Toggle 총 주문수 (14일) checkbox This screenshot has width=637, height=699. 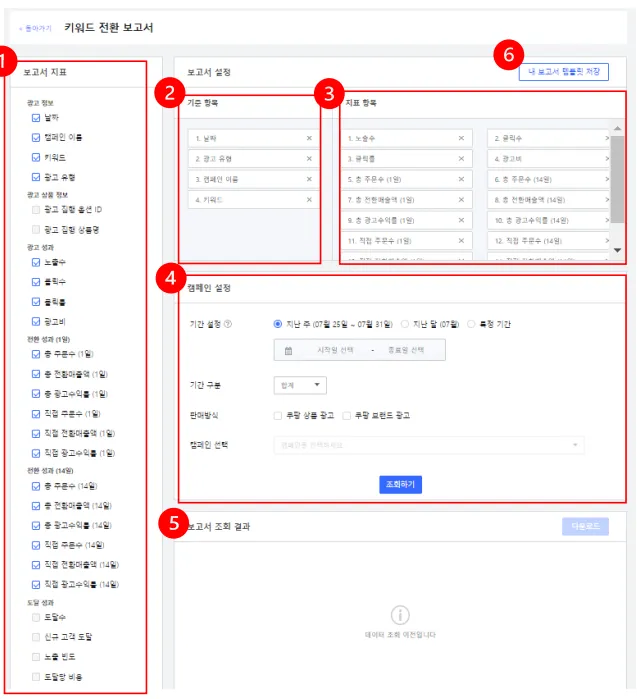click(x=36, y=486)
